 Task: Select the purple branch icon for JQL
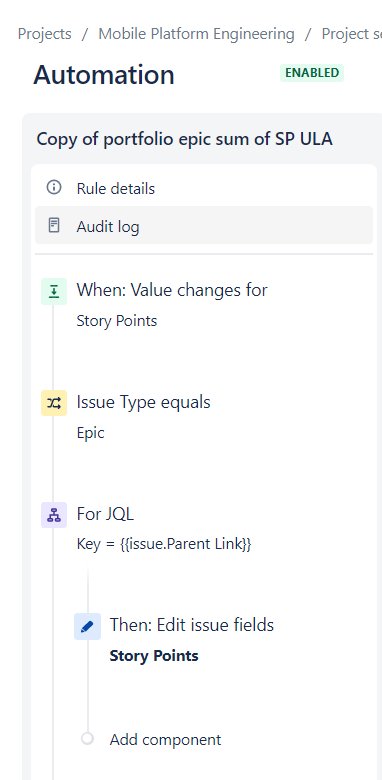click(x=54, y=515)
